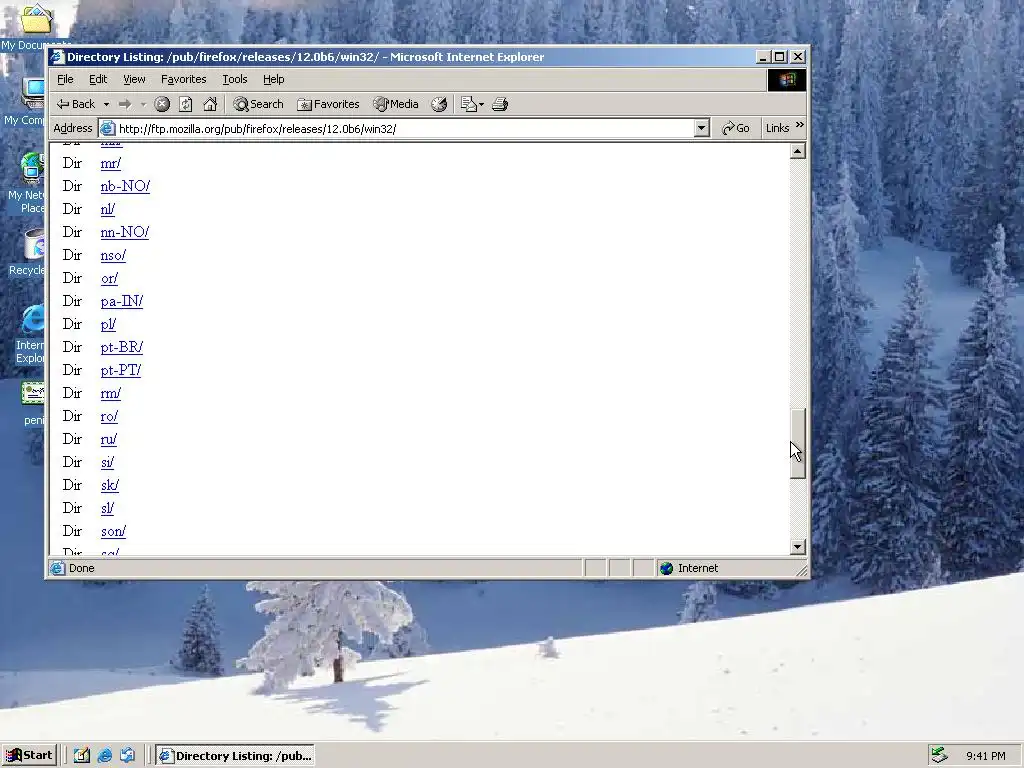Click the Forward arrow button
The image size is (1024, 768).
click(125, 104)
